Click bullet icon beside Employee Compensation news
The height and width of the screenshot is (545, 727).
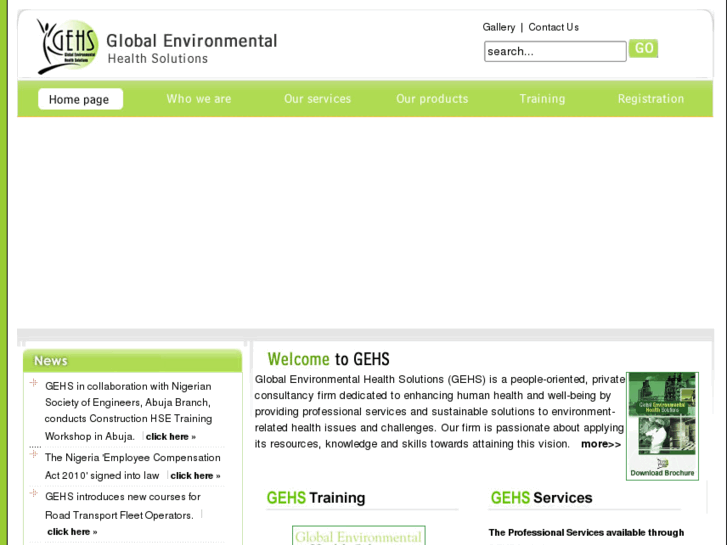(x=33, y=454)
